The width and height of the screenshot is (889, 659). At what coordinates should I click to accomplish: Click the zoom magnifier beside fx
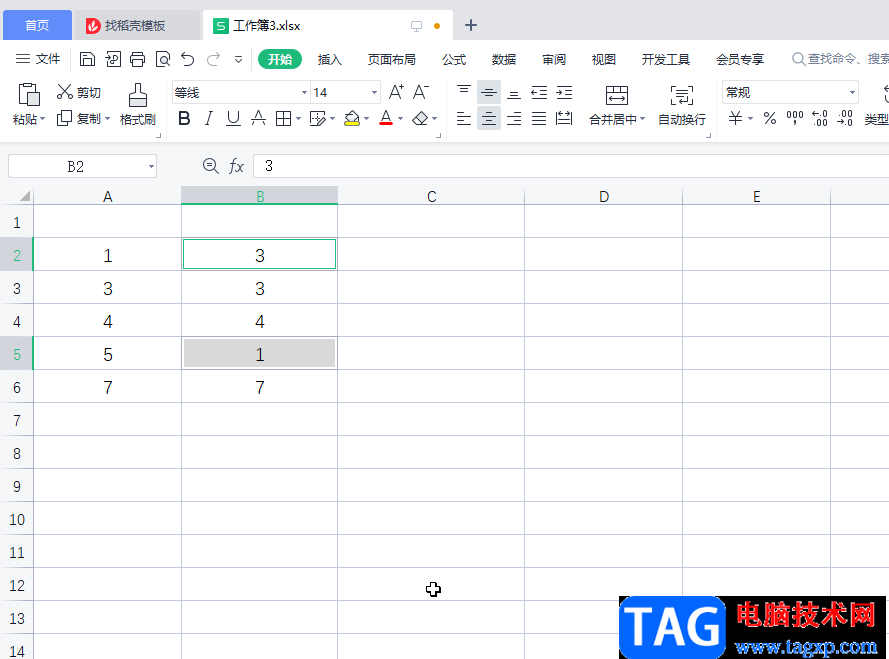211,166
